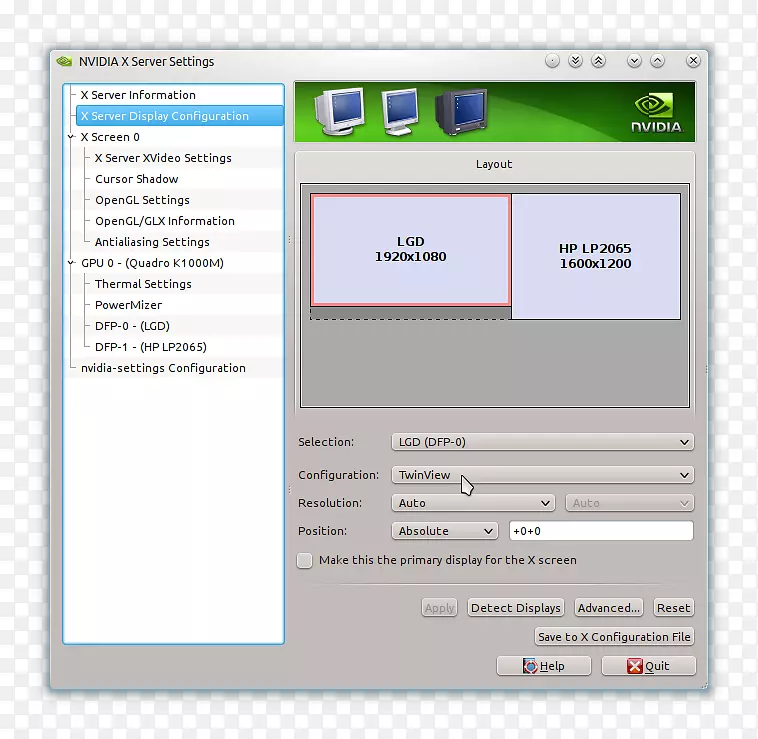Open PowerMizer page
The height and width of the screenshot is (739, 758).
(129, 305)
